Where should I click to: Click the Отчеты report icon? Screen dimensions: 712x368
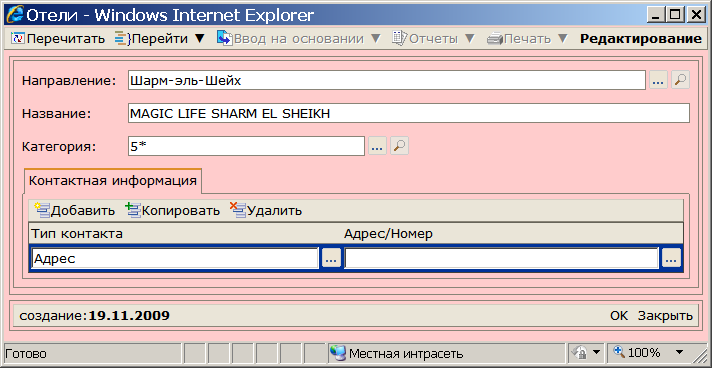(400, 39)
